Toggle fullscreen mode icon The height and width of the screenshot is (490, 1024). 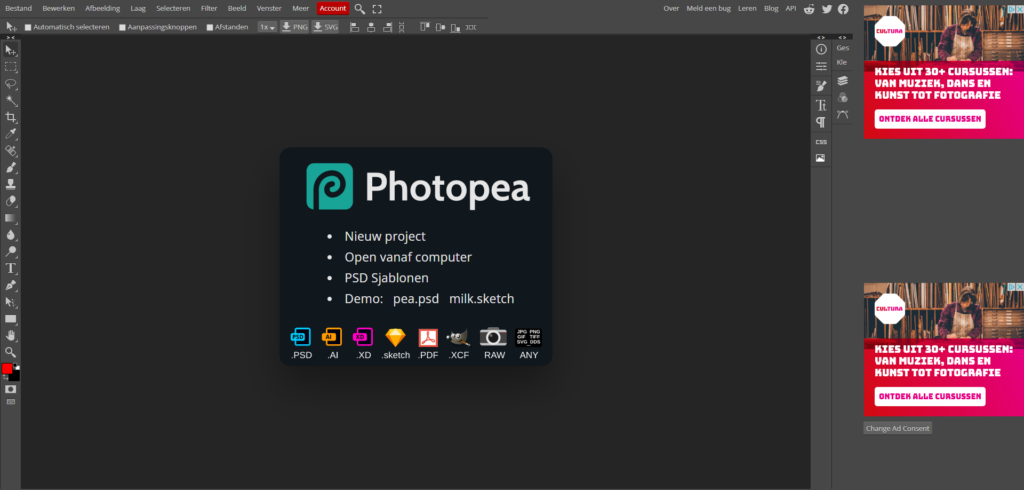pos(377,8)
